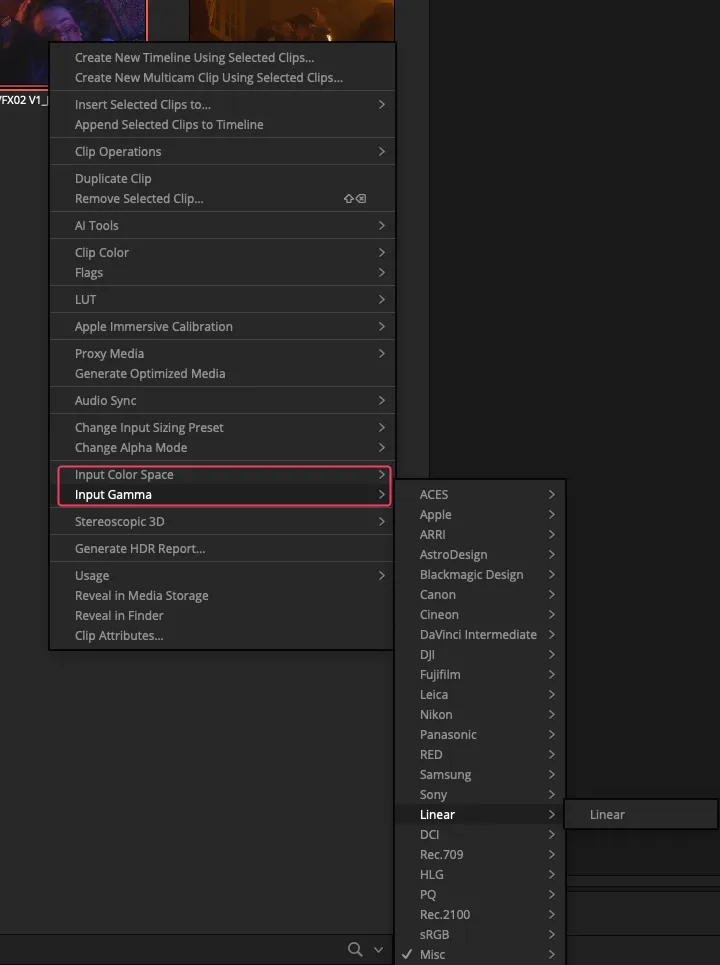The image size is (720, 965).
Task: Open DaVinci Intermediate gamma submenu
Action: pyautogui.click(x=478, y=634)
